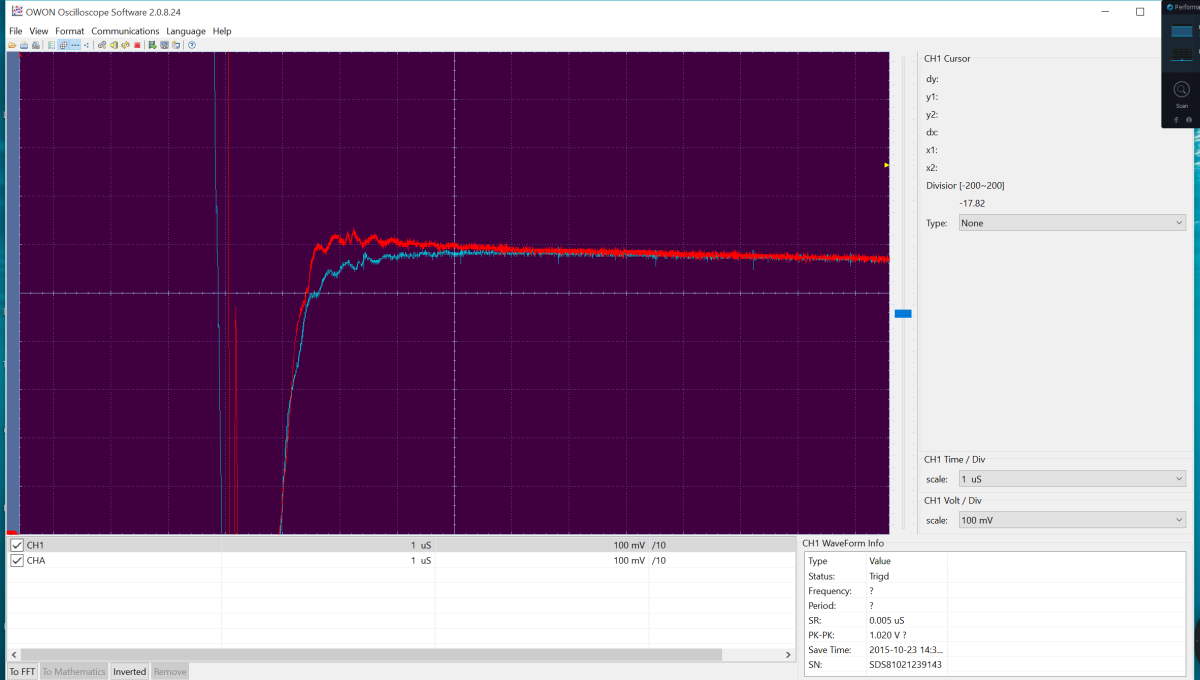
Task: Toggle the grid display toolbar icon
Action: click(63, 45)
